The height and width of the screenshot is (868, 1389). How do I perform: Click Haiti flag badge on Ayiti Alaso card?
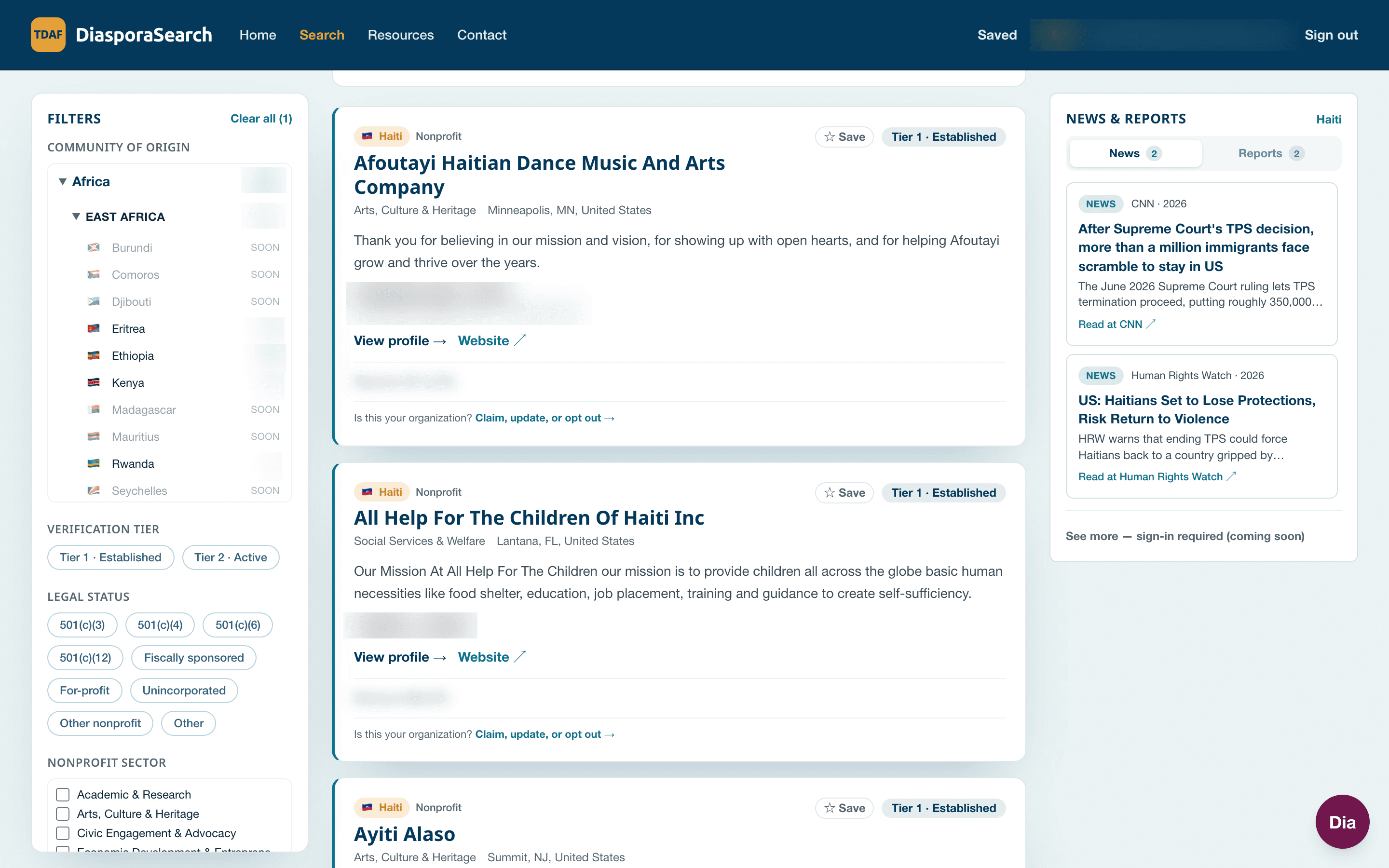click(381, 807)
